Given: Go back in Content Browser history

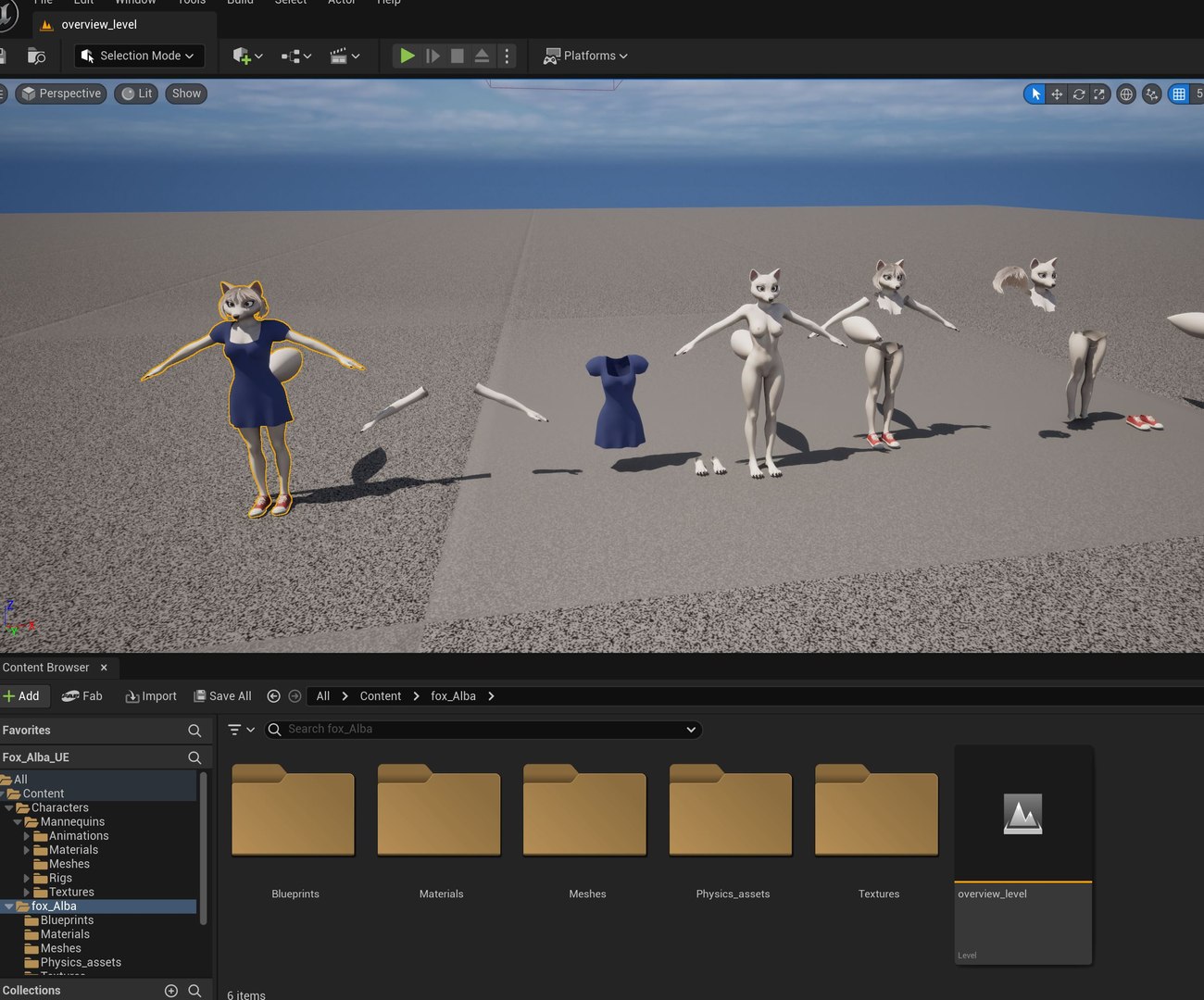Looking at the screenshot, I should [x=273, y=696].
